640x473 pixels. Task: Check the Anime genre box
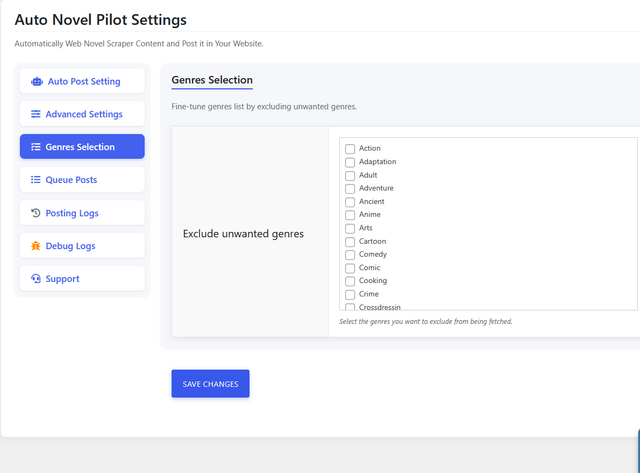[350, 215]
